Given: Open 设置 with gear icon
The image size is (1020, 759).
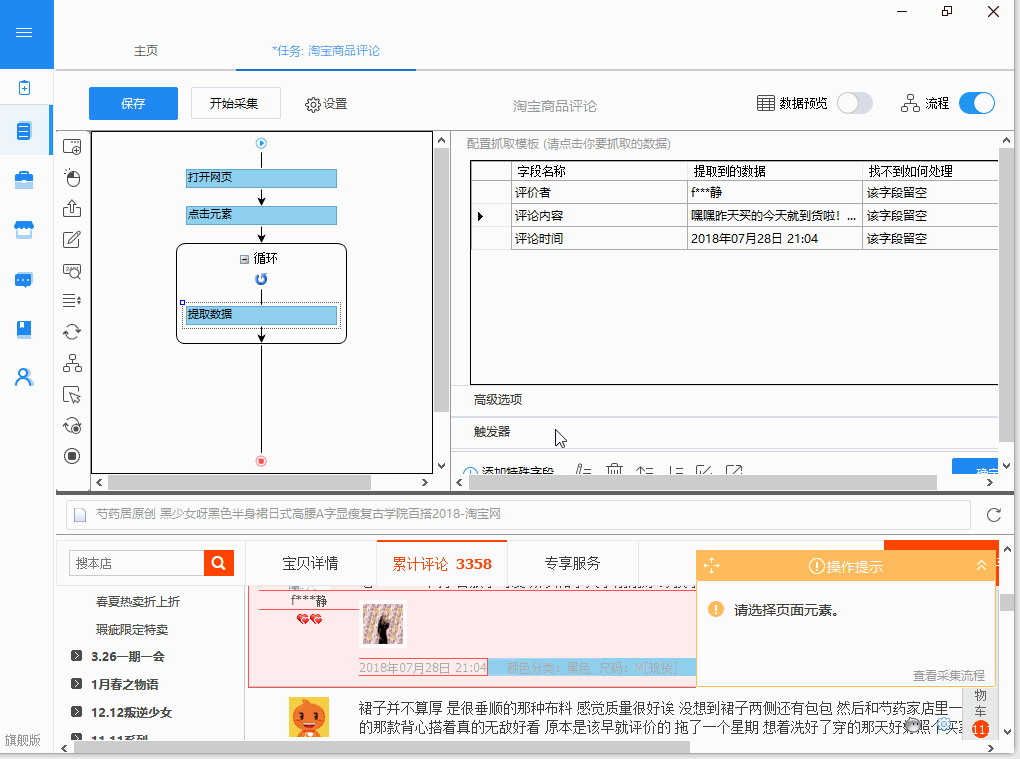Looking at the screenshot, I should tap(326, 104).
